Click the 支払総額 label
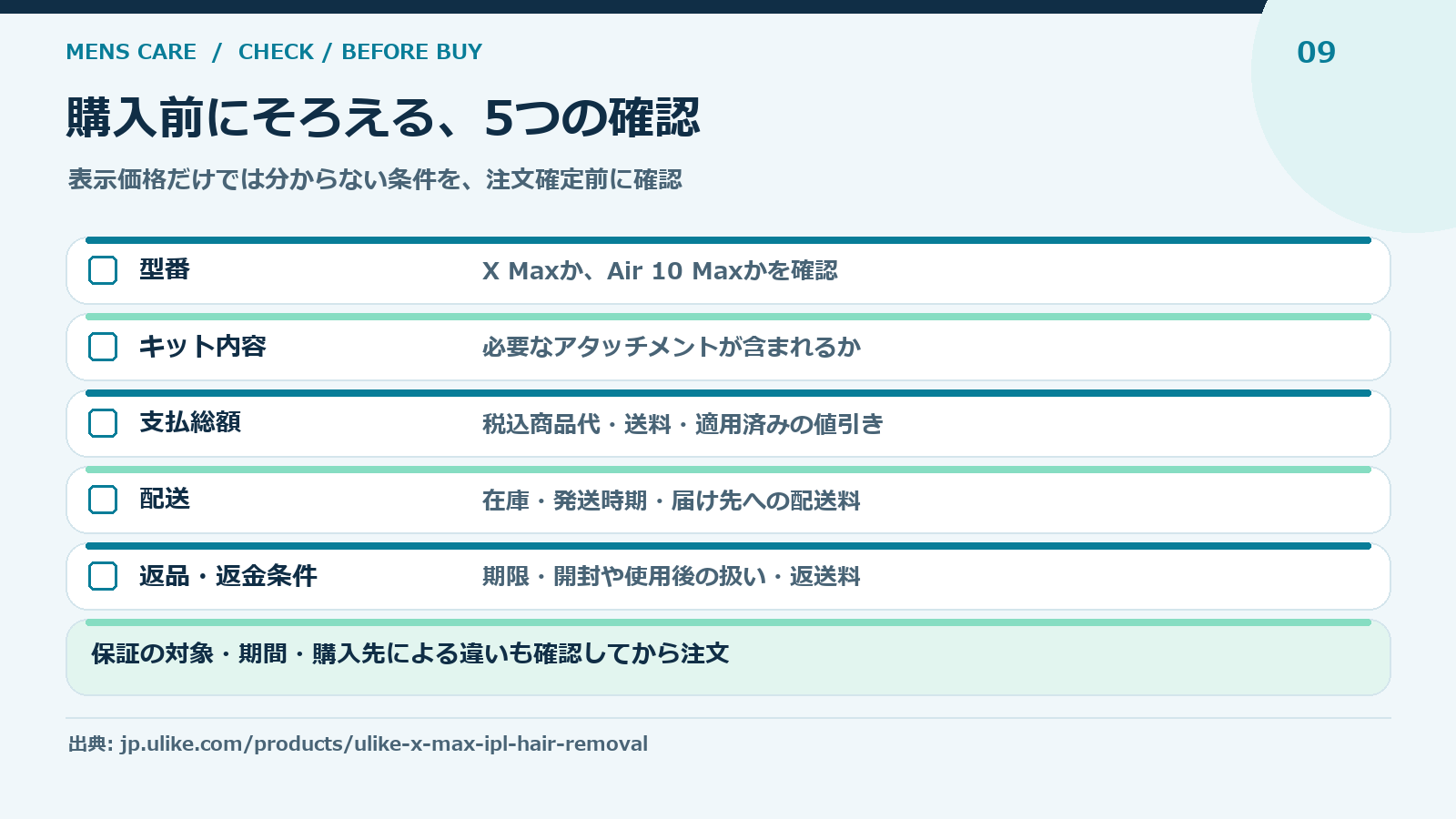Image resolution: width=1456 pixels, height=819 pixels. 190,422
